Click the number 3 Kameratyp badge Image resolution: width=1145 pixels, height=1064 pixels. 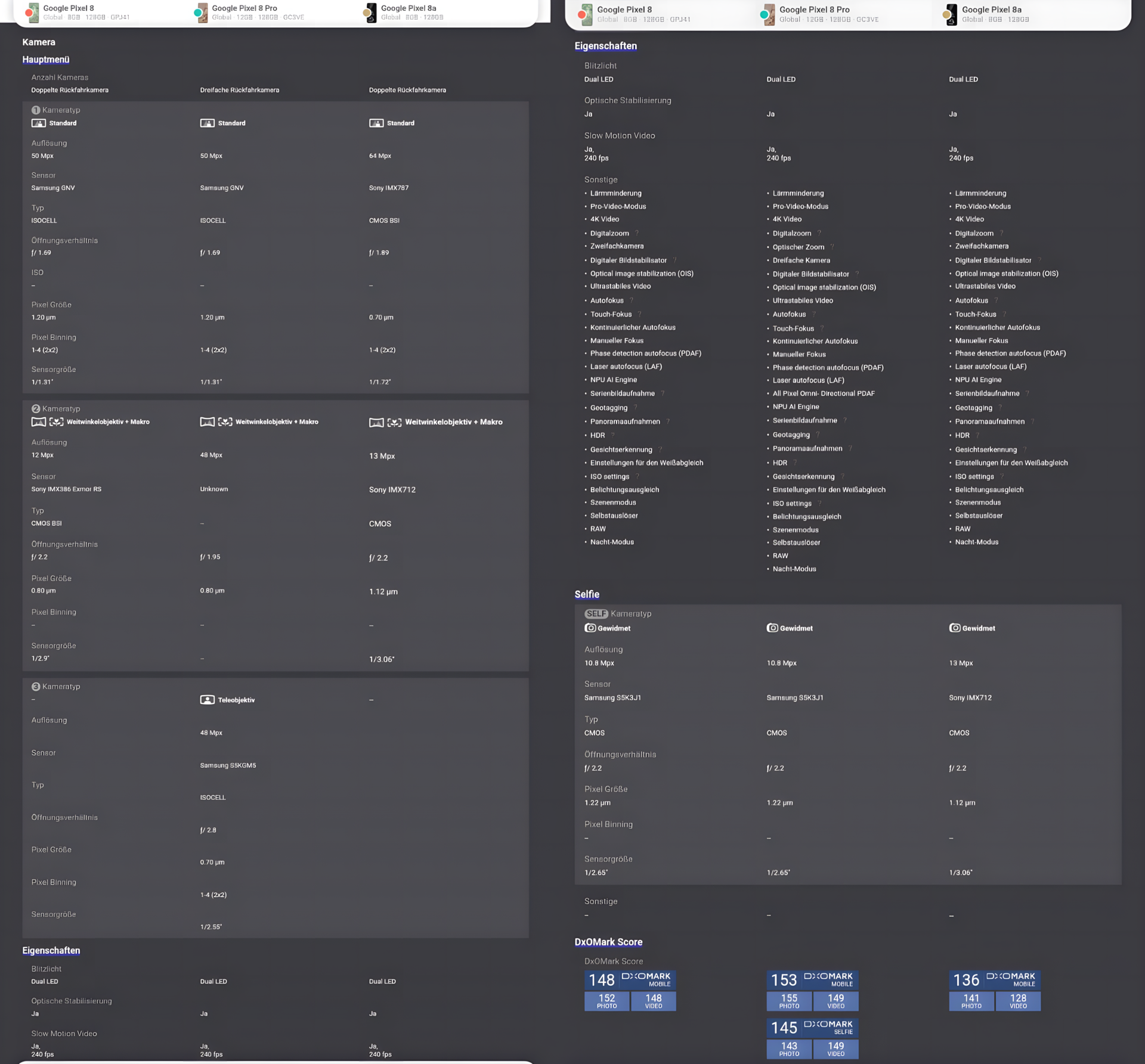click(36, 687)
